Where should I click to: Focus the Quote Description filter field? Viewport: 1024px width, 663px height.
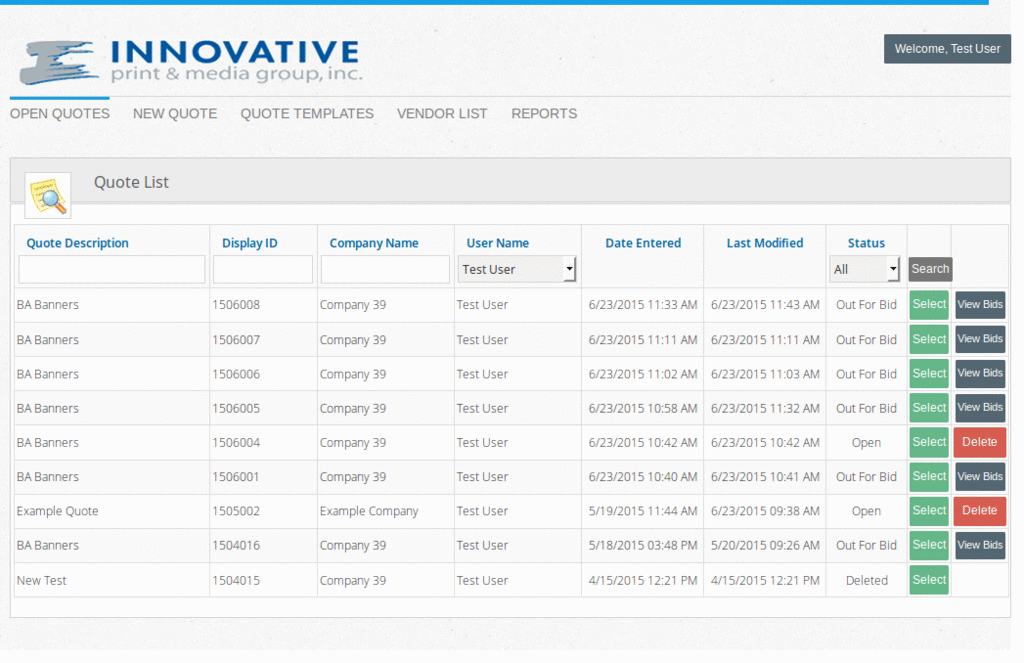point(112,269)
